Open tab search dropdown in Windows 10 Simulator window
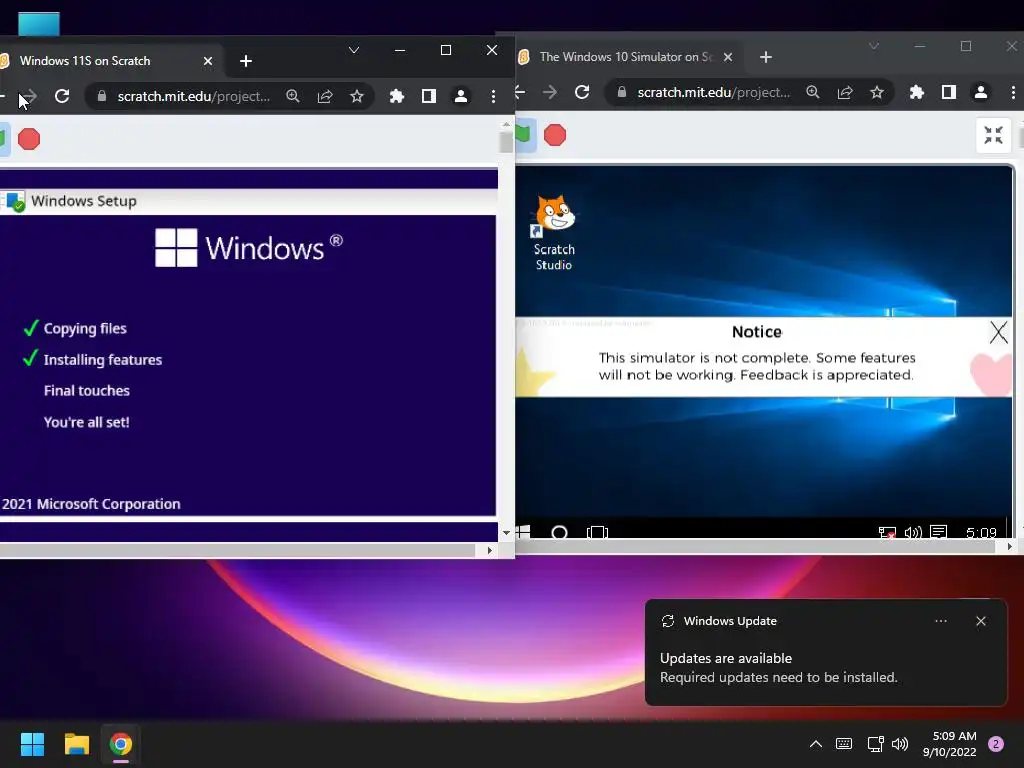 click(x=874, y=46)
